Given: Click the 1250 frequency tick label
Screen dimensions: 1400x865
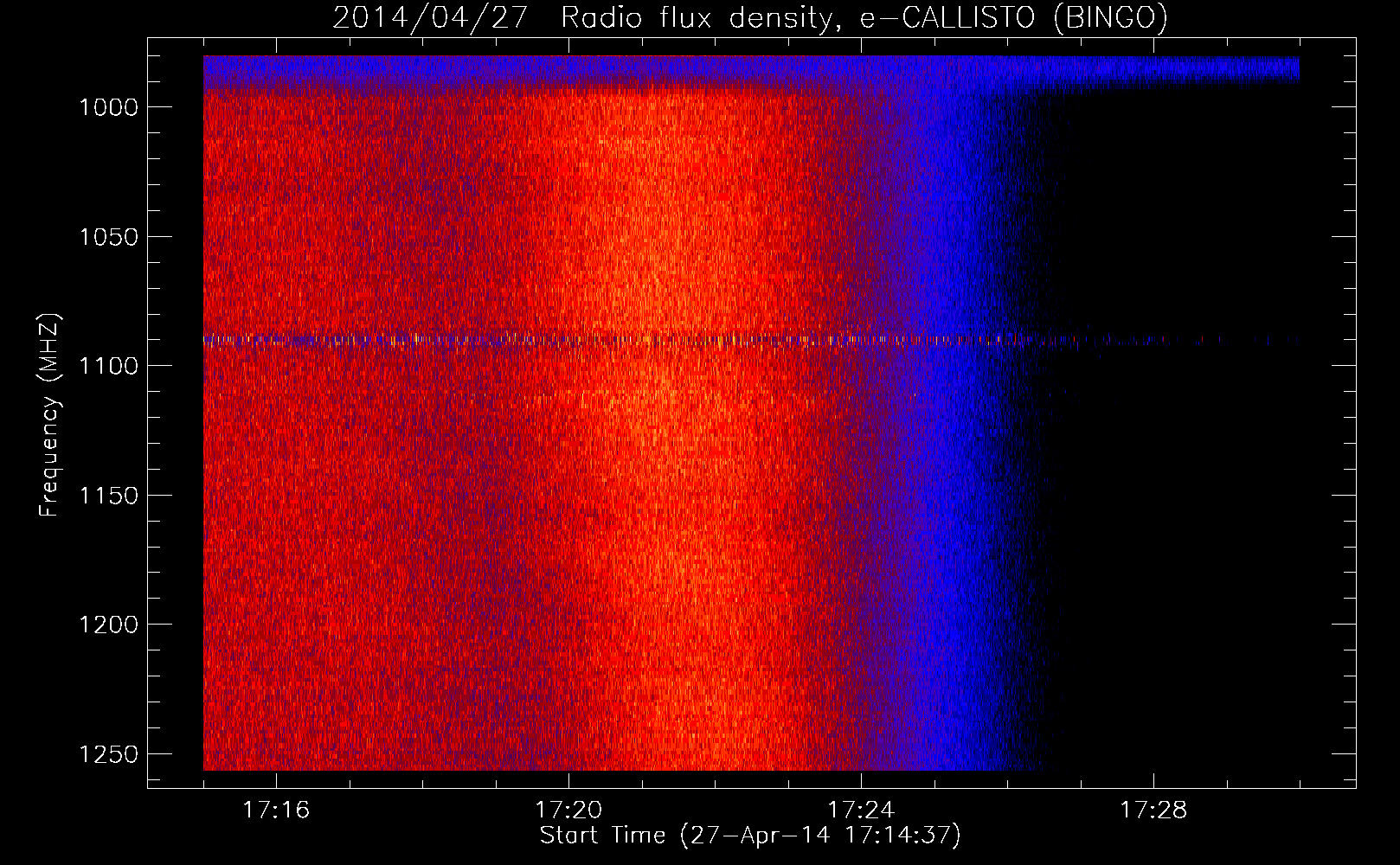Looking at the screenshot, I should tap(109, 754).
